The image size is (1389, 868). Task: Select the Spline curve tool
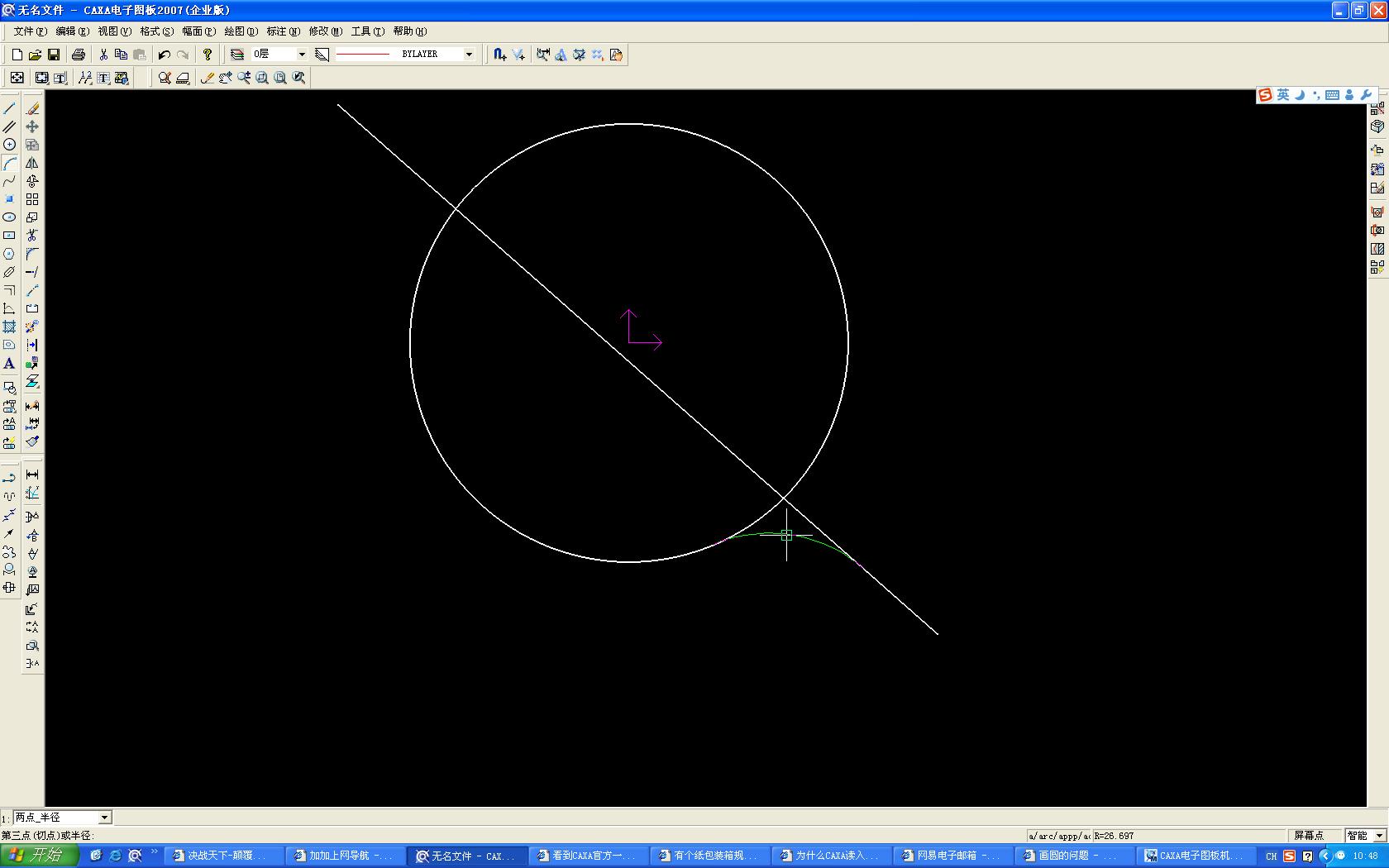[x=9, y=181]
